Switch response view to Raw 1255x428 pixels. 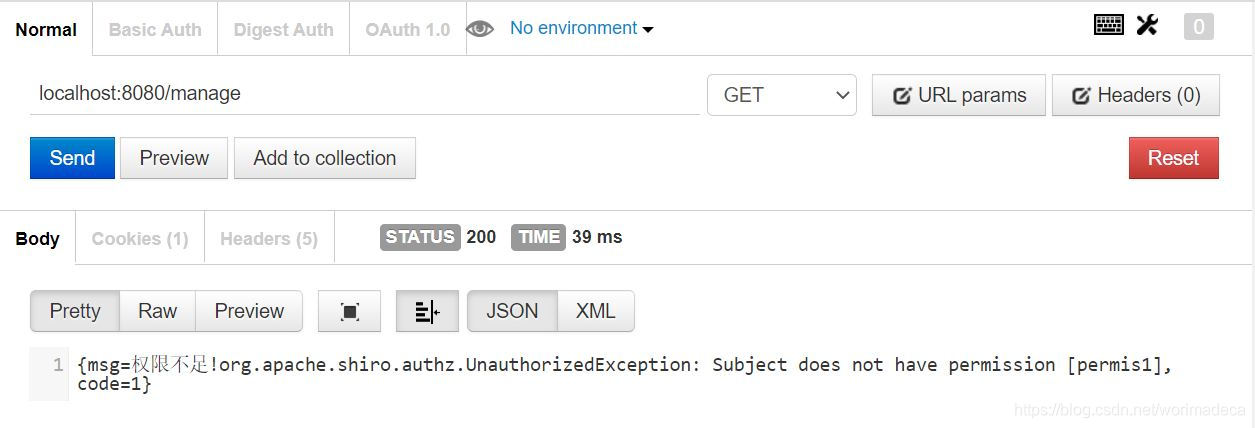pos(157,311)
